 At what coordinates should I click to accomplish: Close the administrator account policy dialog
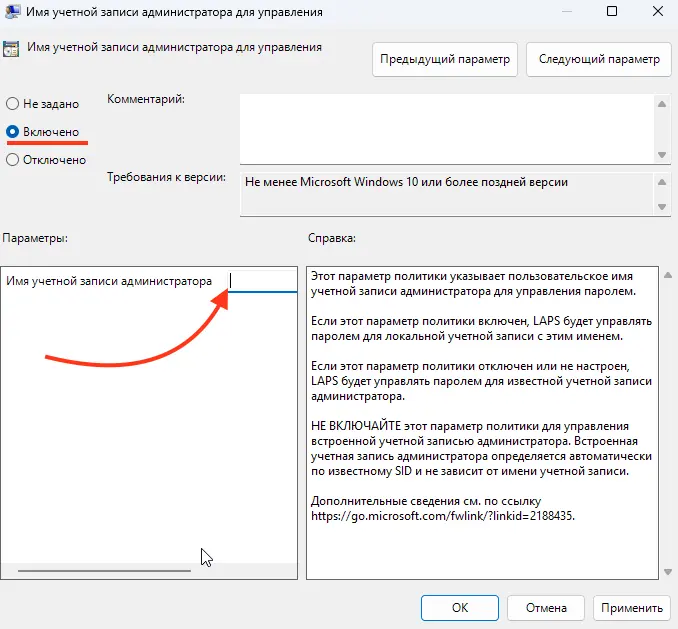tap(655, 13)
